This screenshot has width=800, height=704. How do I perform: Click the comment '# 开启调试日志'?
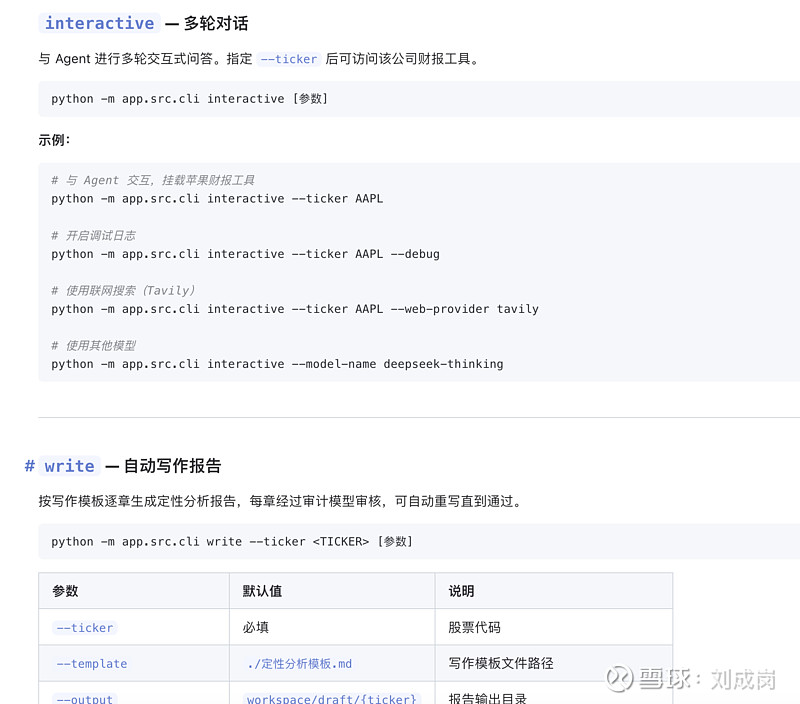pyautogui.click(x=93, y=236)
